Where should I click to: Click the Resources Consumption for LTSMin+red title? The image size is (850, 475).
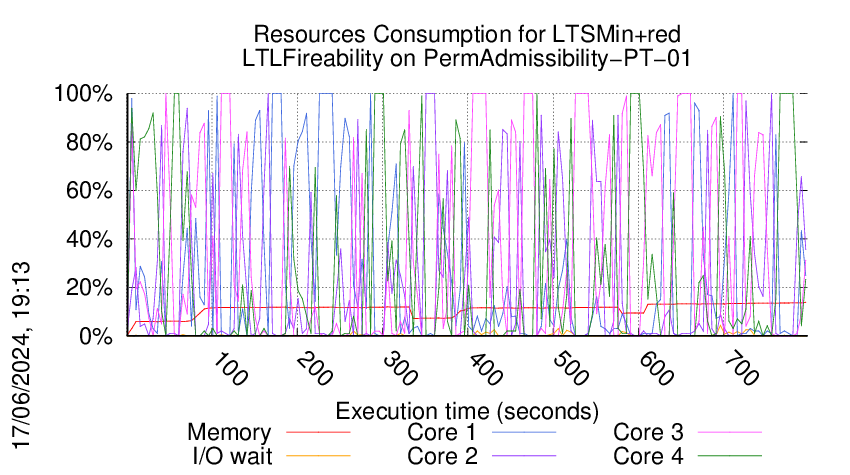coord(467,34)
